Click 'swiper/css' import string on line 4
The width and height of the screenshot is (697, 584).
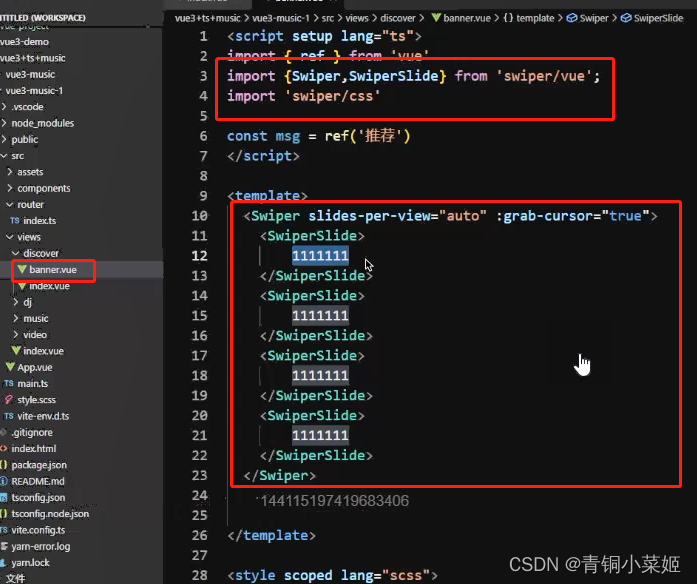332,96
